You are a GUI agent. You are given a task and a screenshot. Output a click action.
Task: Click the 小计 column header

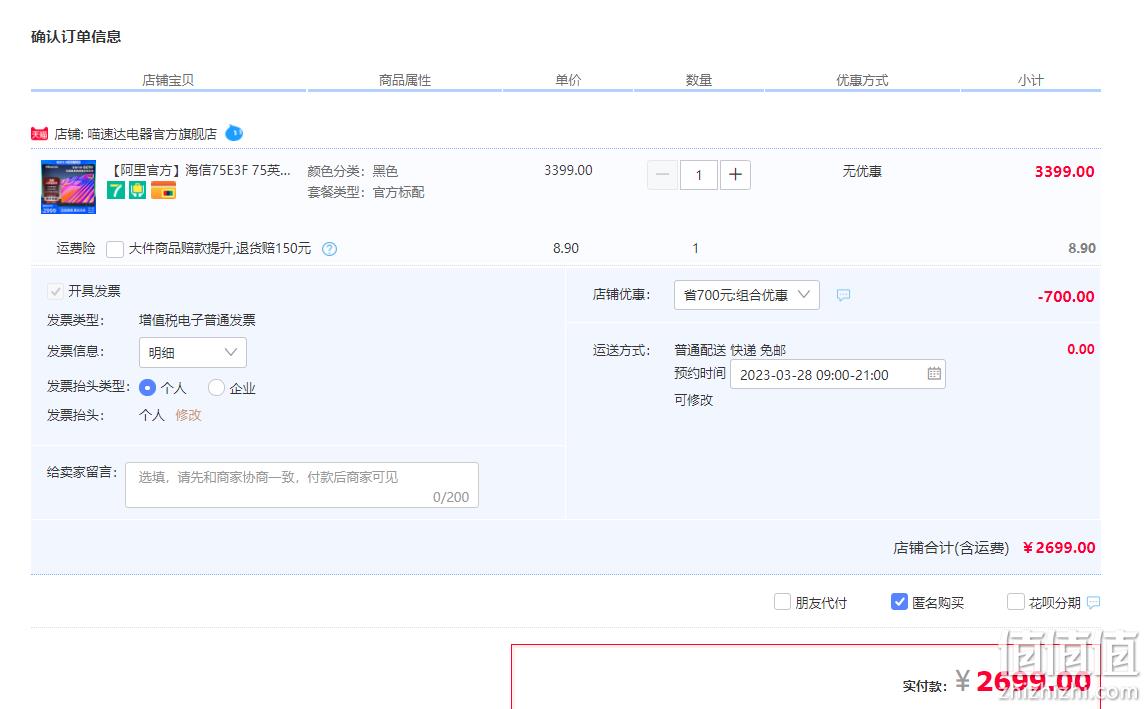[1030, 80]
